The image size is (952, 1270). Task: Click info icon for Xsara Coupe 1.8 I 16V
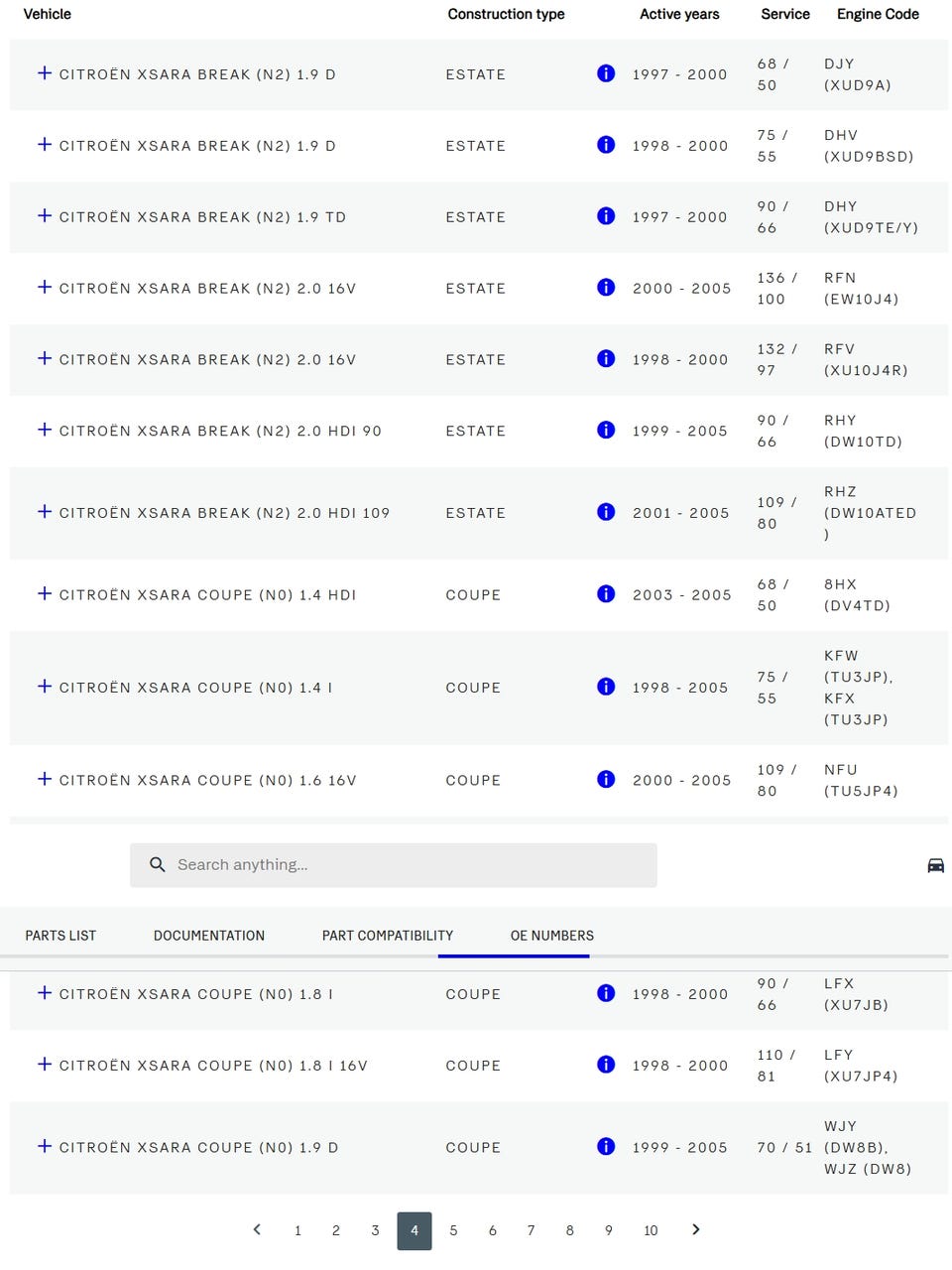pyautogui.click(x=606, y=1065)
